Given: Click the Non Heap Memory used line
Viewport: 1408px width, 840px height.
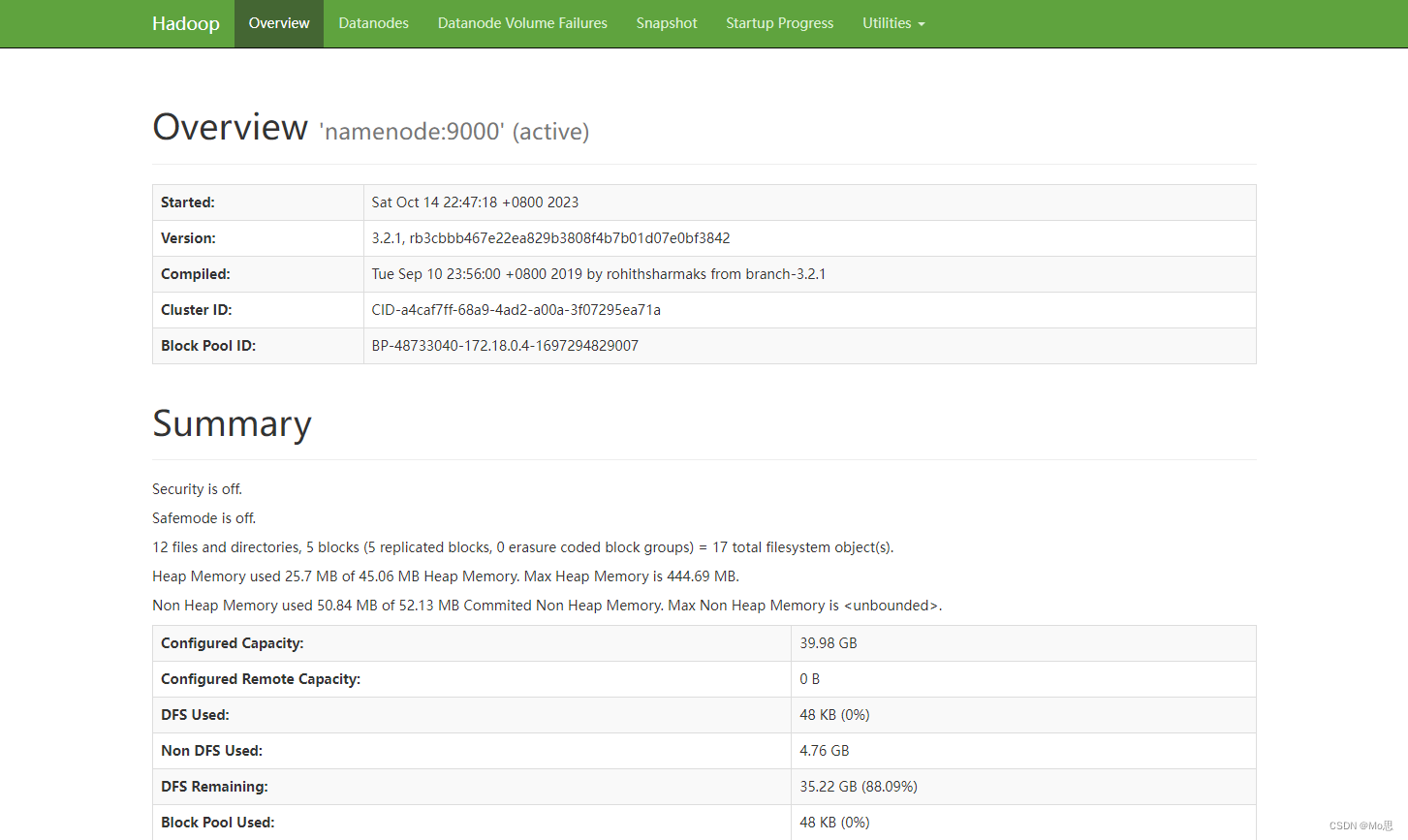Looking at the screenshot, I should pyautogui.click(x=547, y=606).
